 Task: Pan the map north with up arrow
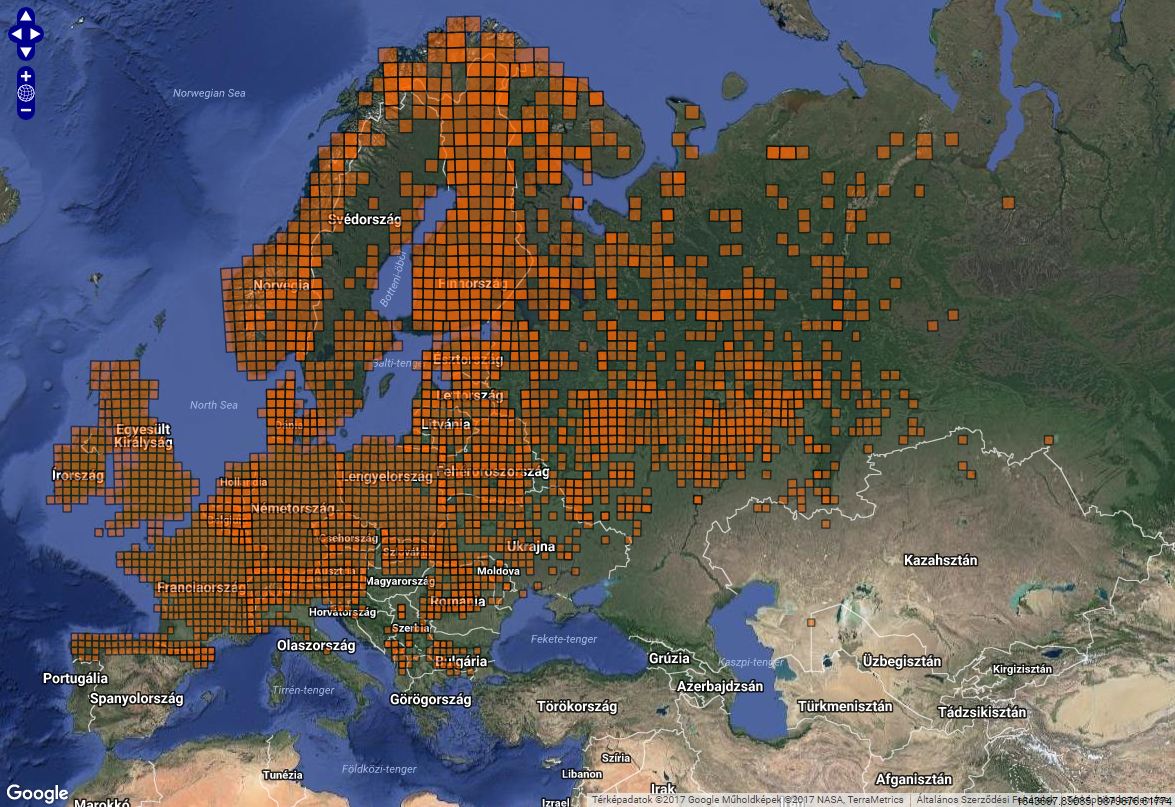pyautogui.click(x=25, y=17)
